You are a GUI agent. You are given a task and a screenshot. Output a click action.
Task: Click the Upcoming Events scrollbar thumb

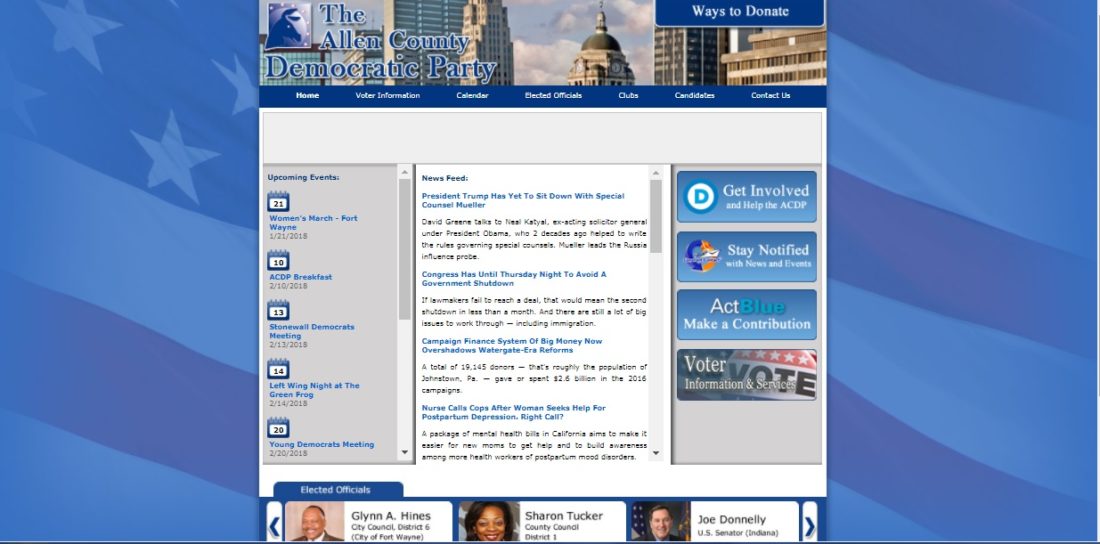tap(405, 249)
